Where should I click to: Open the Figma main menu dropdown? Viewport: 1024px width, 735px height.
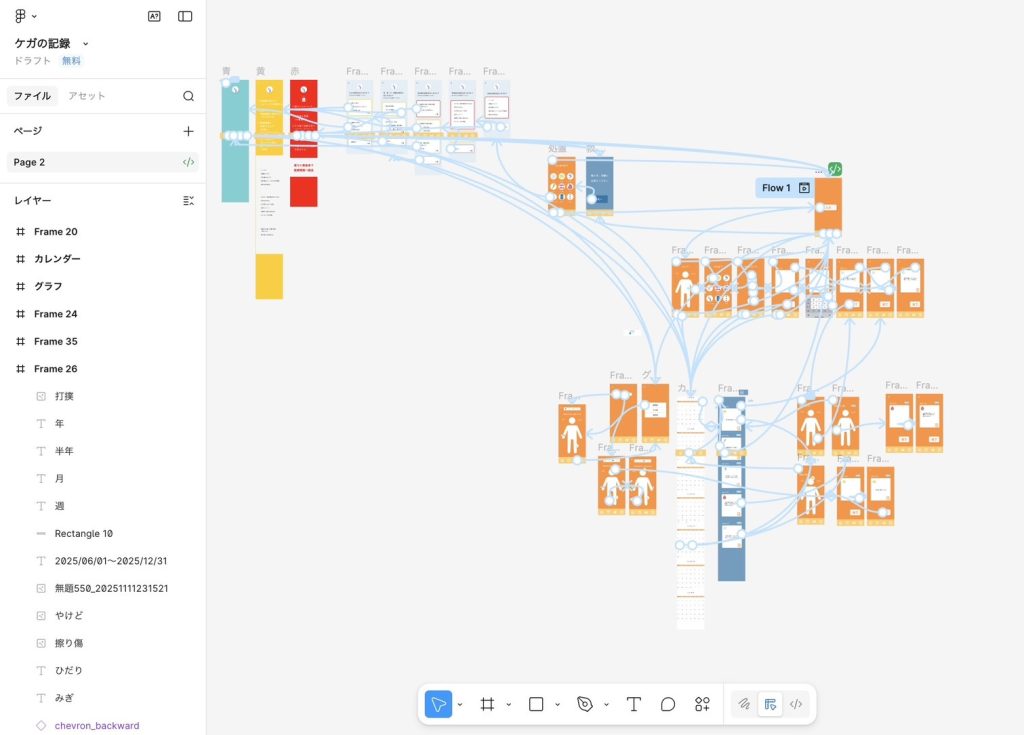26,16
